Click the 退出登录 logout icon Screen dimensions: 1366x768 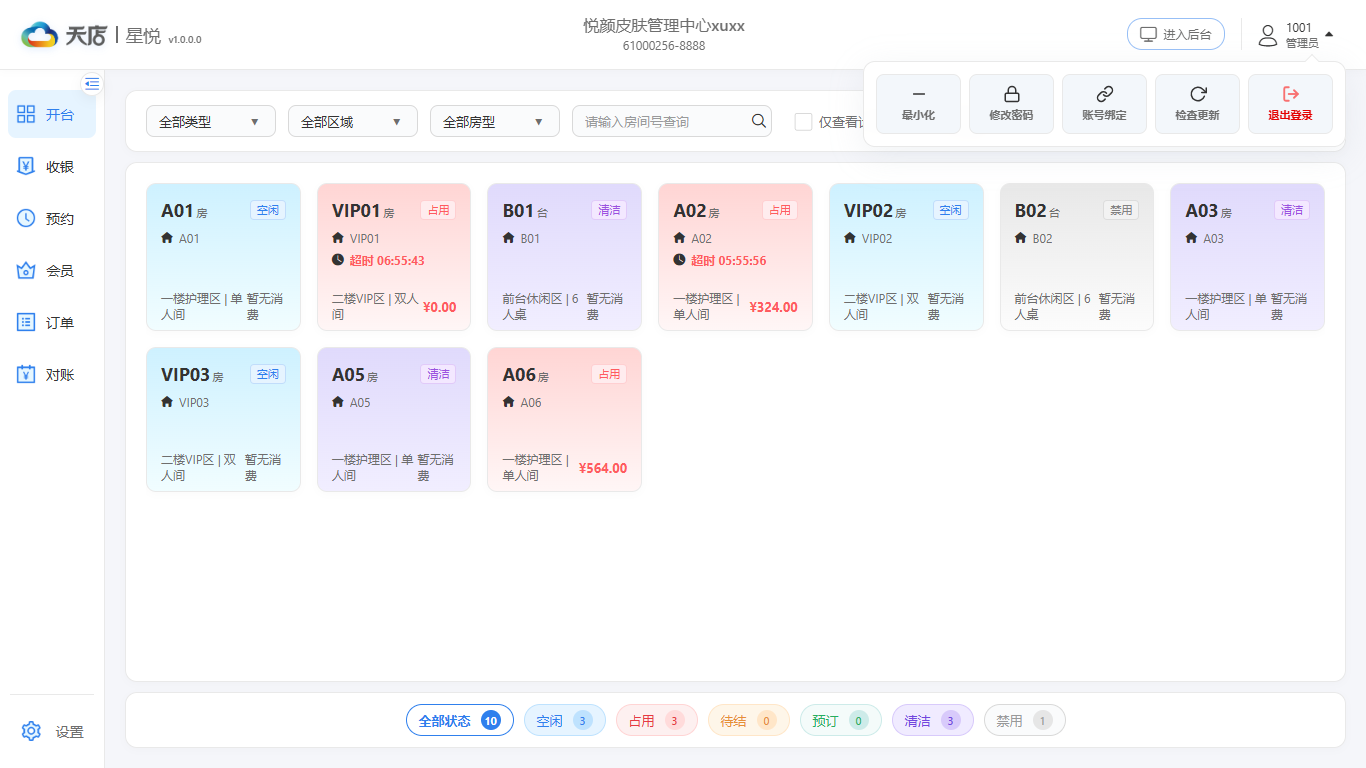(x=1290, y=94)
